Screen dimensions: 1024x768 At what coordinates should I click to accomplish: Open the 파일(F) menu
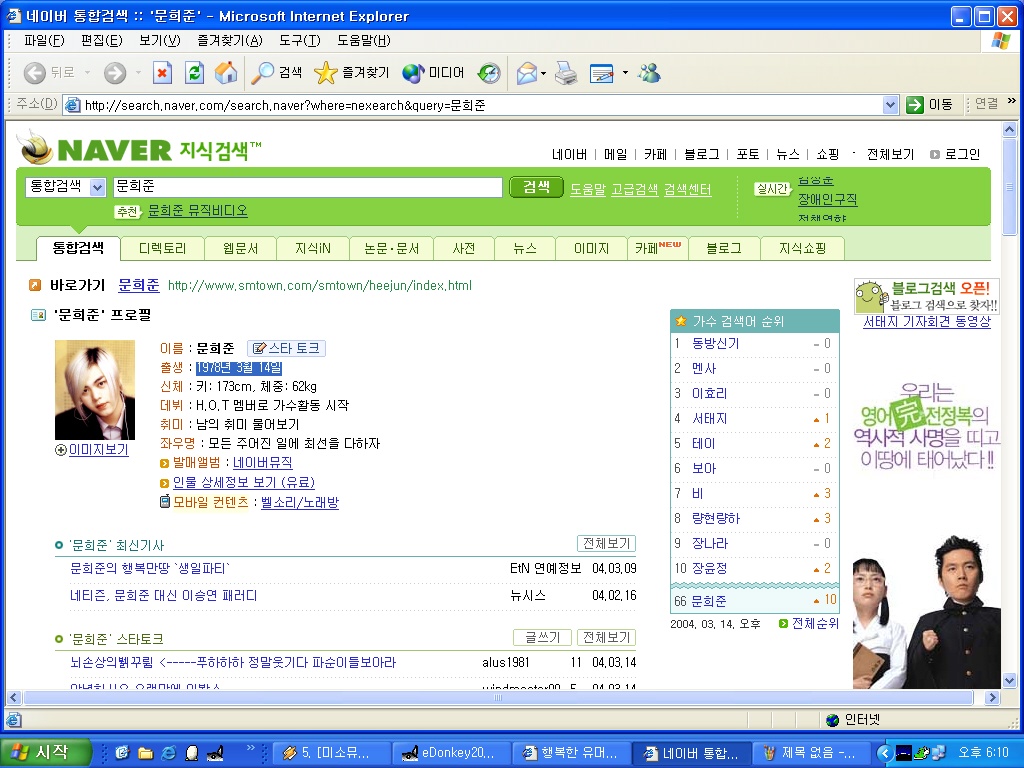(44, 40)
